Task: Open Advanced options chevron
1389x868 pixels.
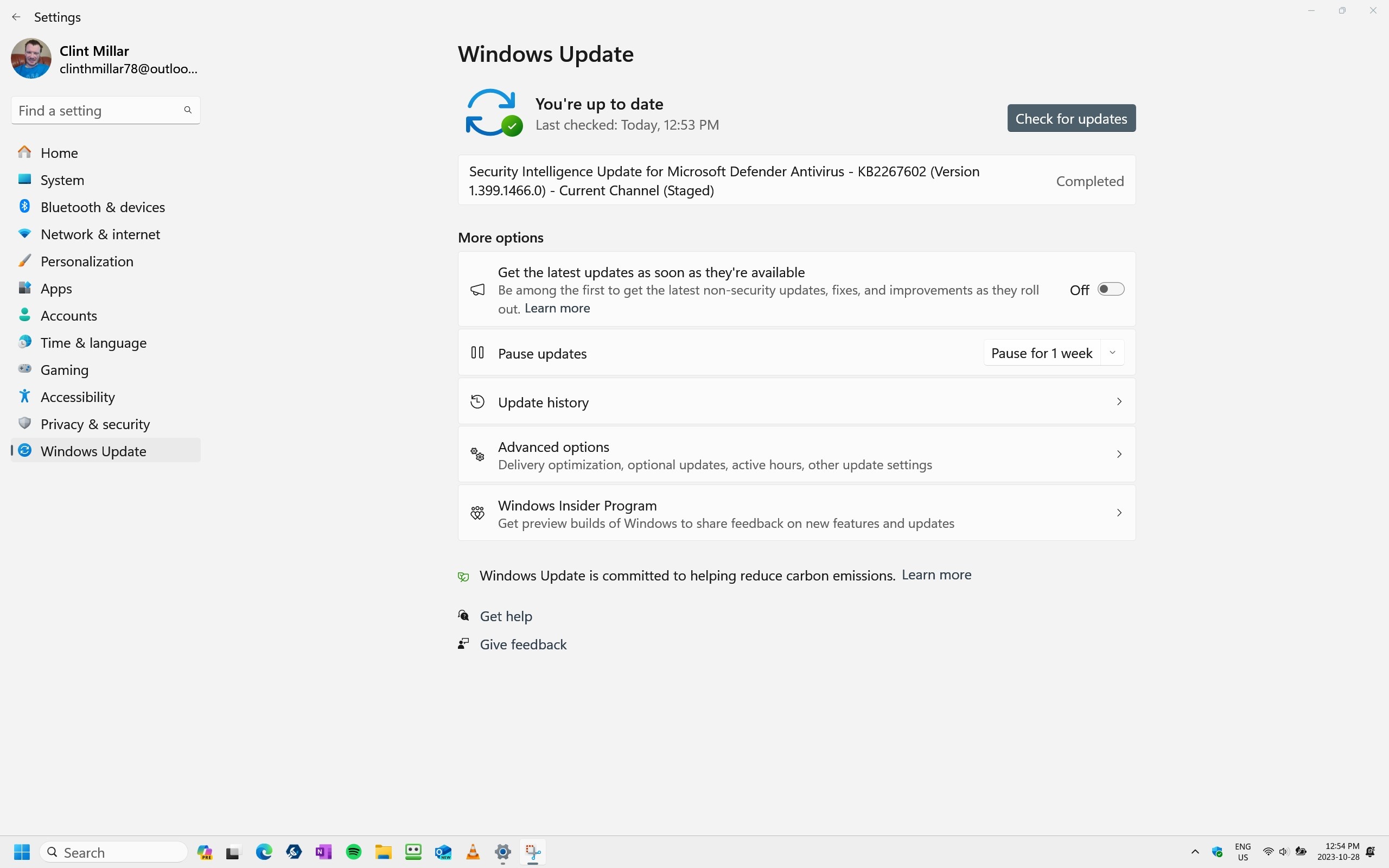Action: point(1118,455)
